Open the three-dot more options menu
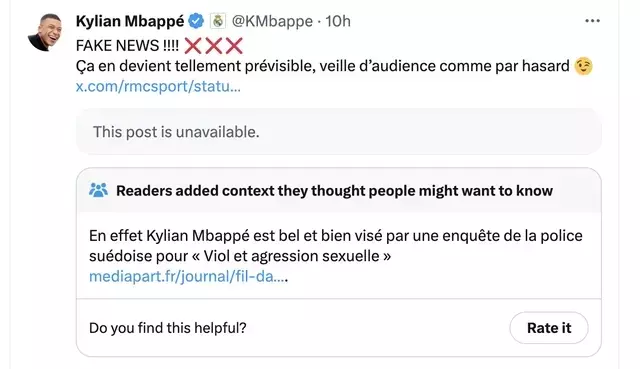640x369 pixels. click(x=592, y=20)
